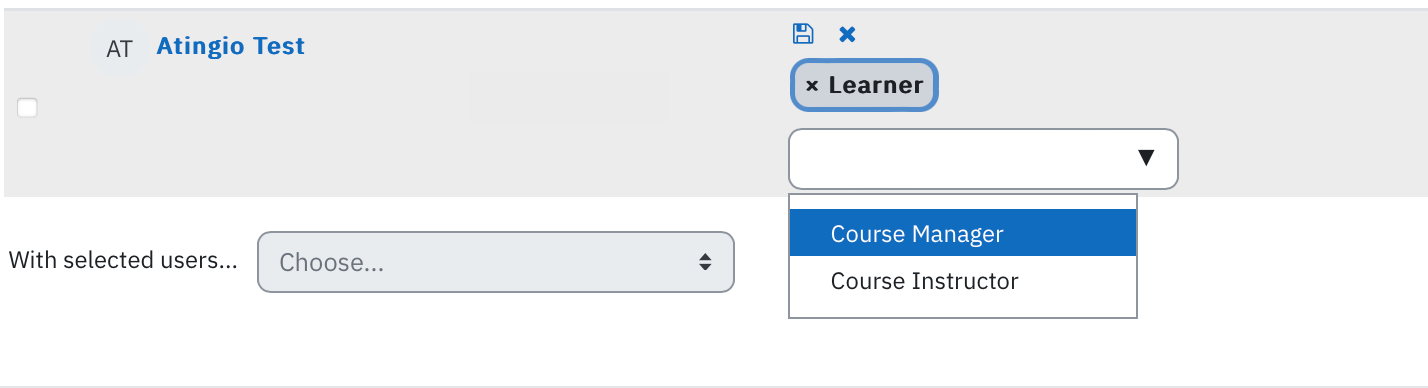Click the 'With selected users...' label
Viewport: 1428px width, 388px height.
pyautogui.click(x=123, y=261)
